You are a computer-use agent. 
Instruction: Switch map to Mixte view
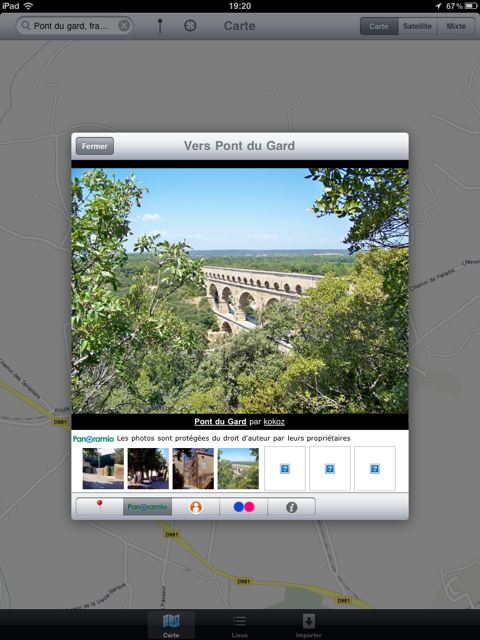coord(456,26)
